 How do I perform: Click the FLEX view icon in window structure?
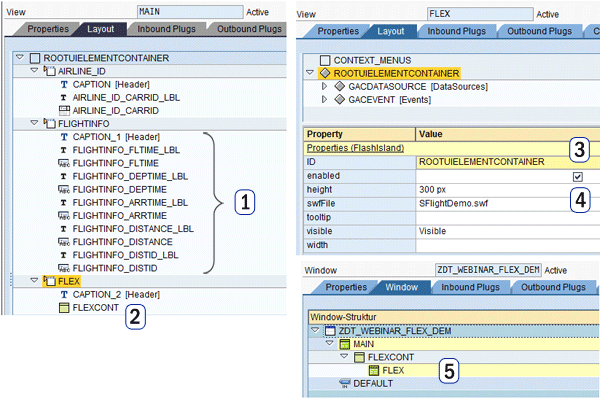point(374,370)
